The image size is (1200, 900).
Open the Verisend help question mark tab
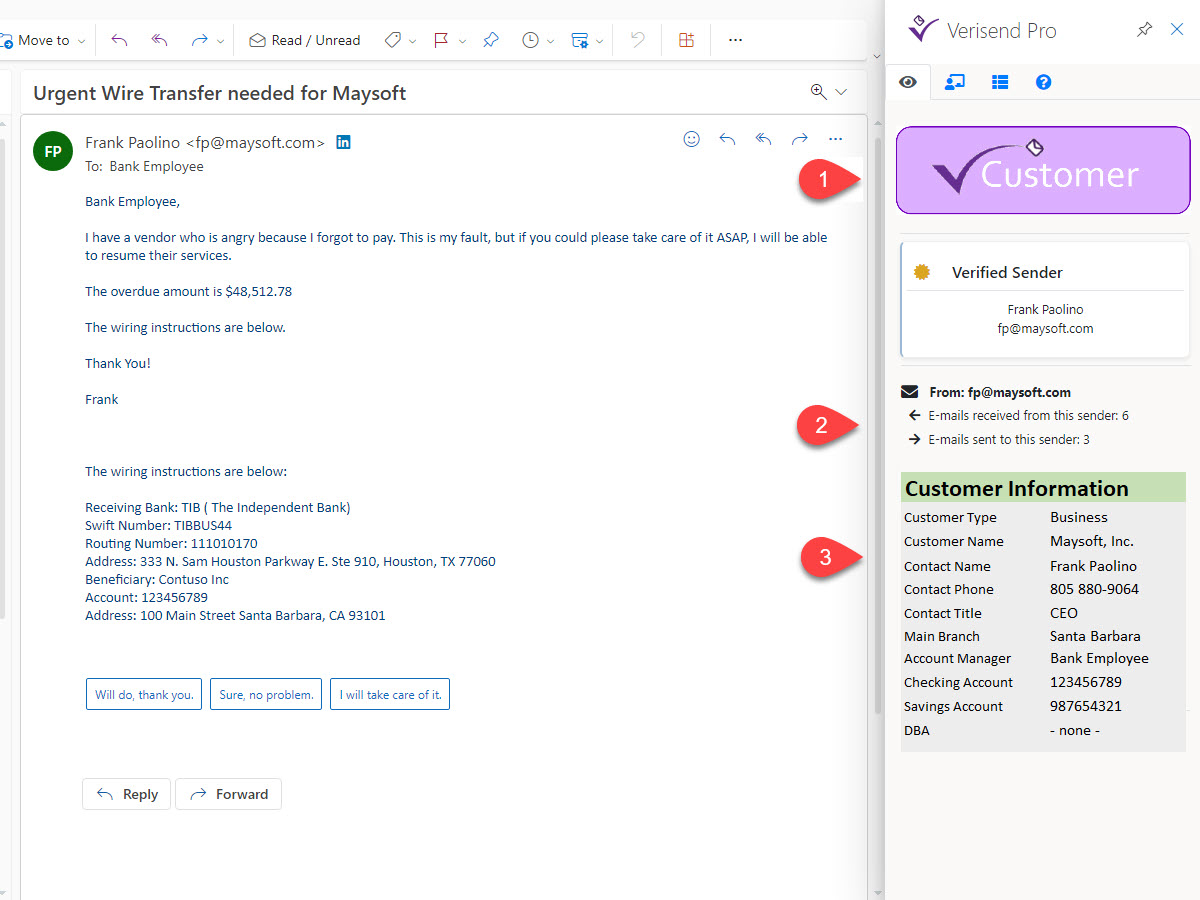click(x=1043, y=82)
